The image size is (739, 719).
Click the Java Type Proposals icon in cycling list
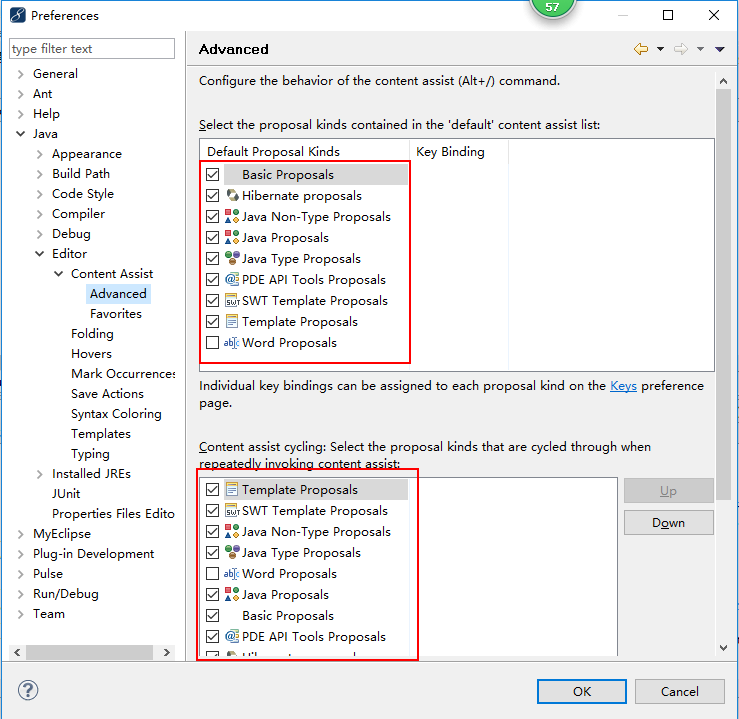(232, 553)
